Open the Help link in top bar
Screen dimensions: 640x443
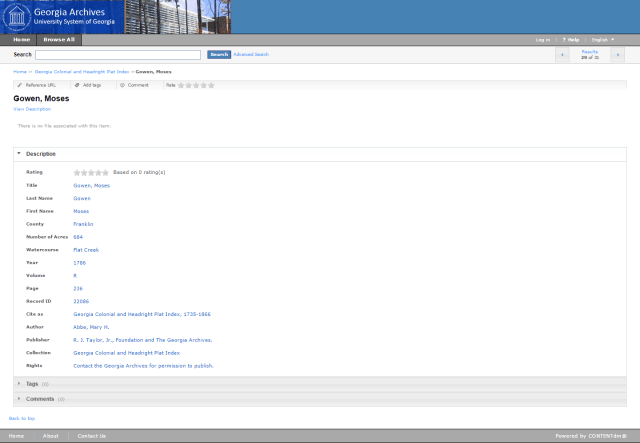click(572, 39)
